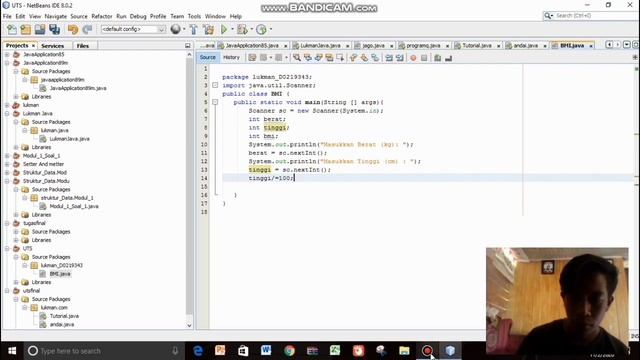The image size is (640, 360).
Task: Run the project with green play icon
Action: click(224, 29)
